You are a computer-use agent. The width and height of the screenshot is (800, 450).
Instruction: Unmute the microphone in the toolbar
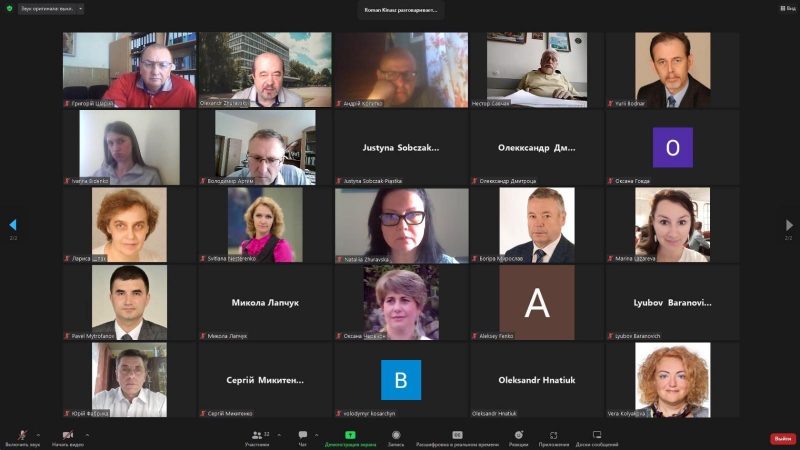pyautogui.click(x=21, y=435)
